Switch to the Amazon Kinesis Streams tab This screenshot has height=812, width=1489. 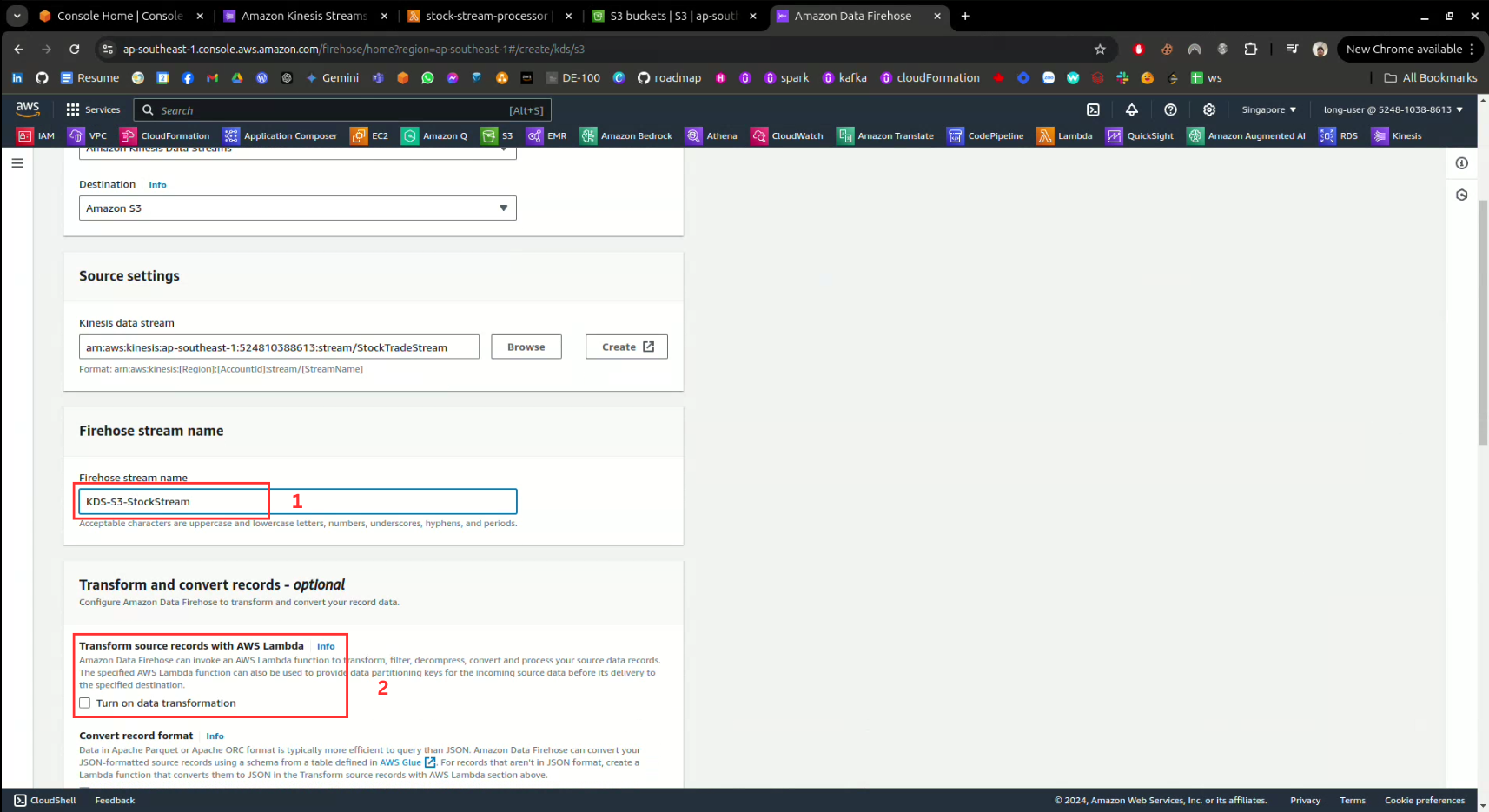304,16
